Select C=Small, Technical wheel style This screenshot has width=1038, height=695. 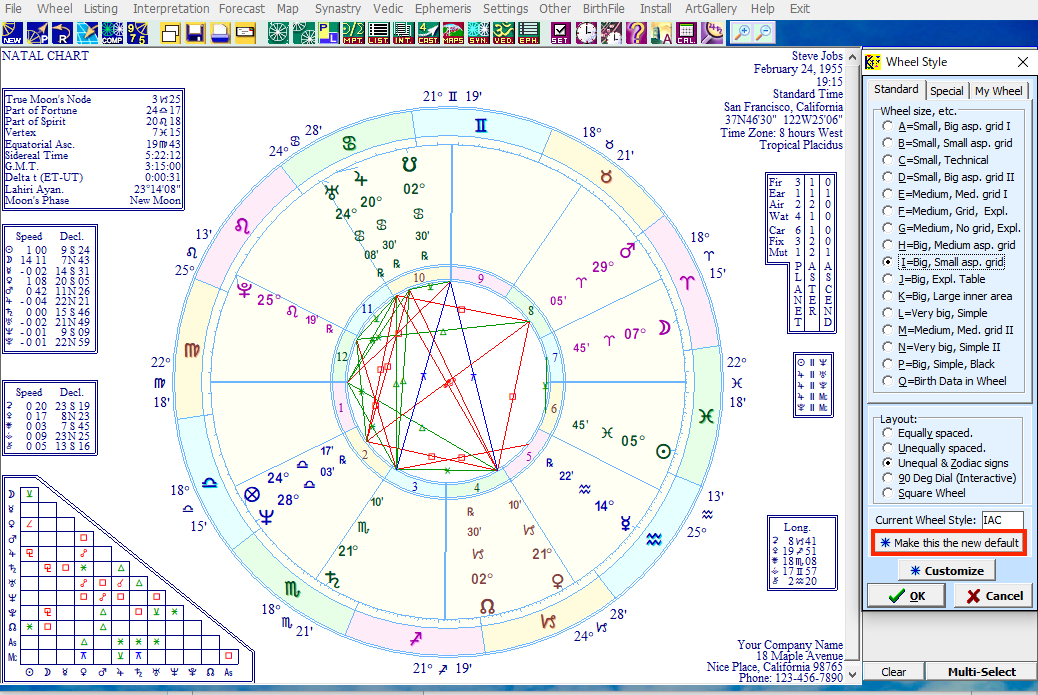click(x=935, y=160)
